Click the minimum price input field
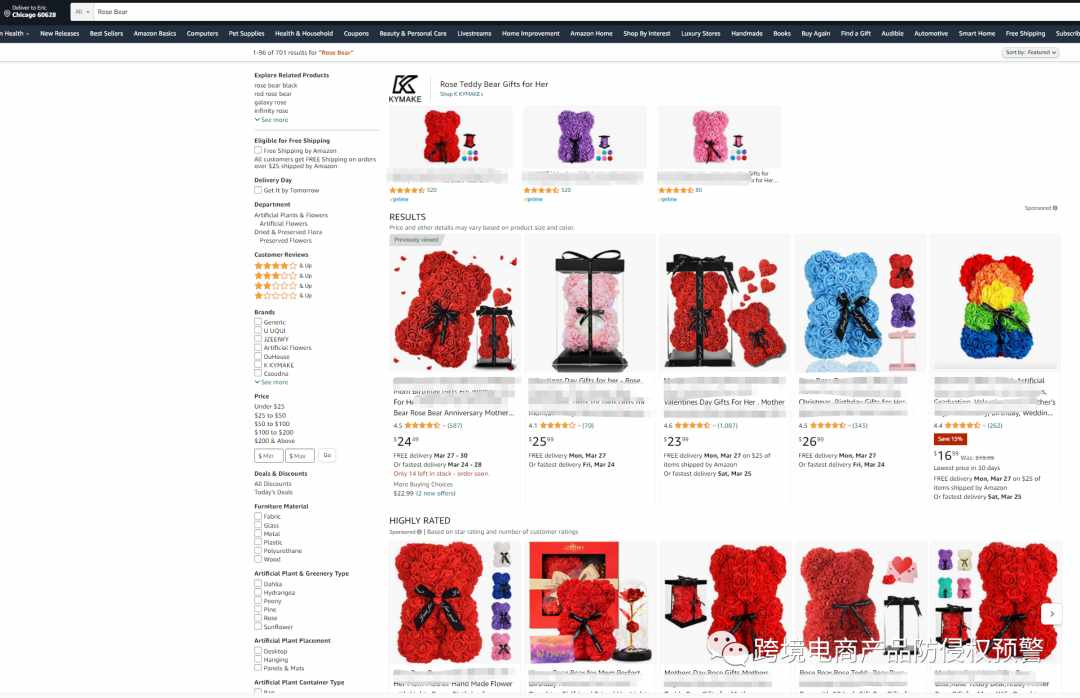 pyautogui.click(x=268, y=455)
